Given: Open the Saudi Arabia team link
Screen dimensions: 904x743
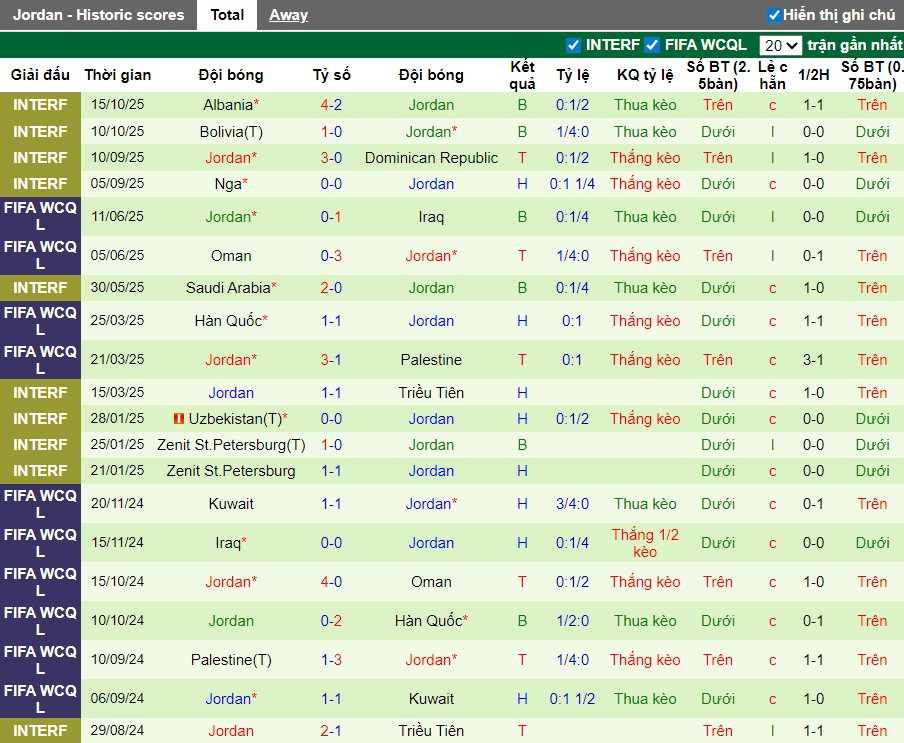Looking at the screenshot, I should tap(229, 288).
